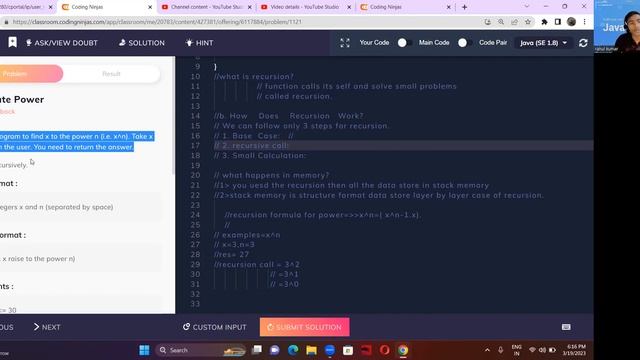Close the Video details tab
Screen dimensions: 640x360
[349, 7]
